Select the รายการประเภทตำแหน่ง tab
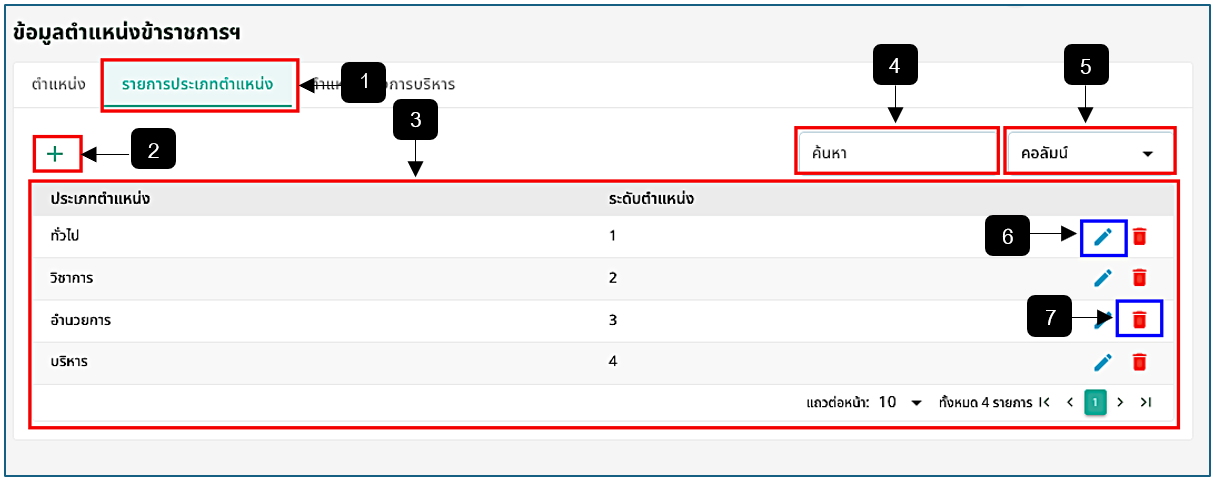The image size is (1213, 480). 197,84
